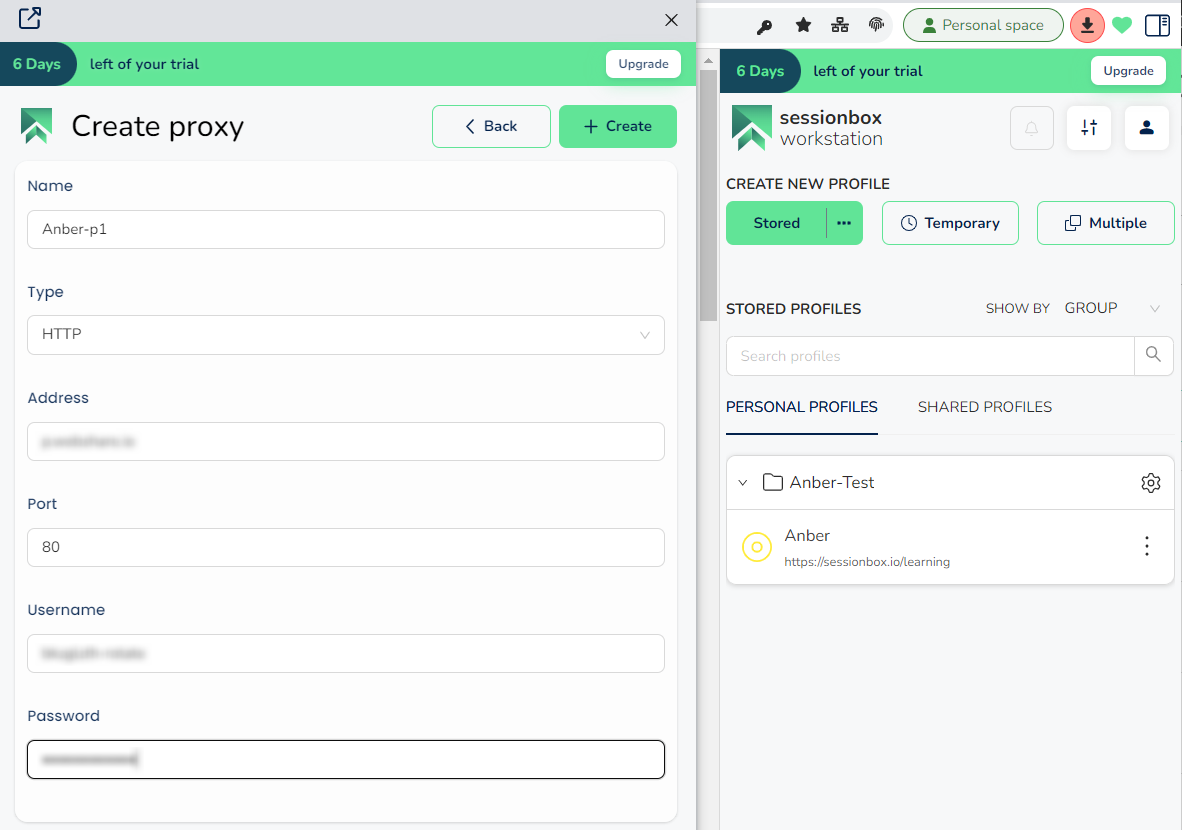Click the key icon in browser toolbar
Screen dimensions: 1182x830
coord(764,26)
